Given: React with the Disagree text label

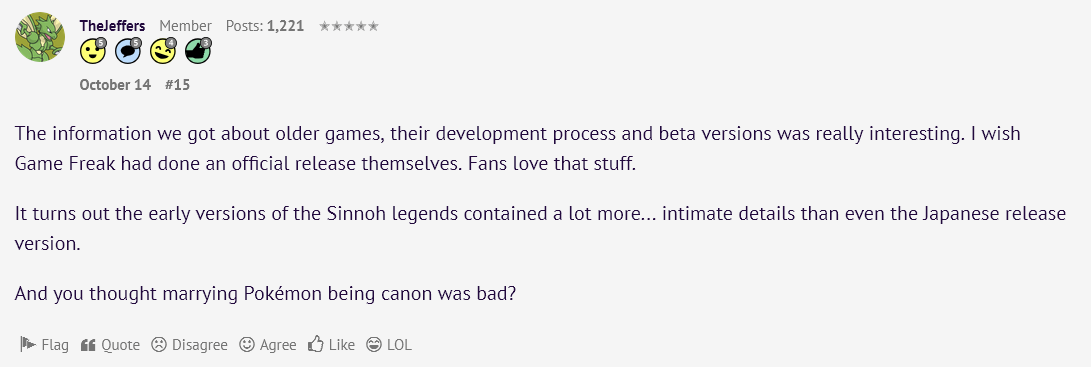Looking at the screenshot, I should tap(200, 345).
